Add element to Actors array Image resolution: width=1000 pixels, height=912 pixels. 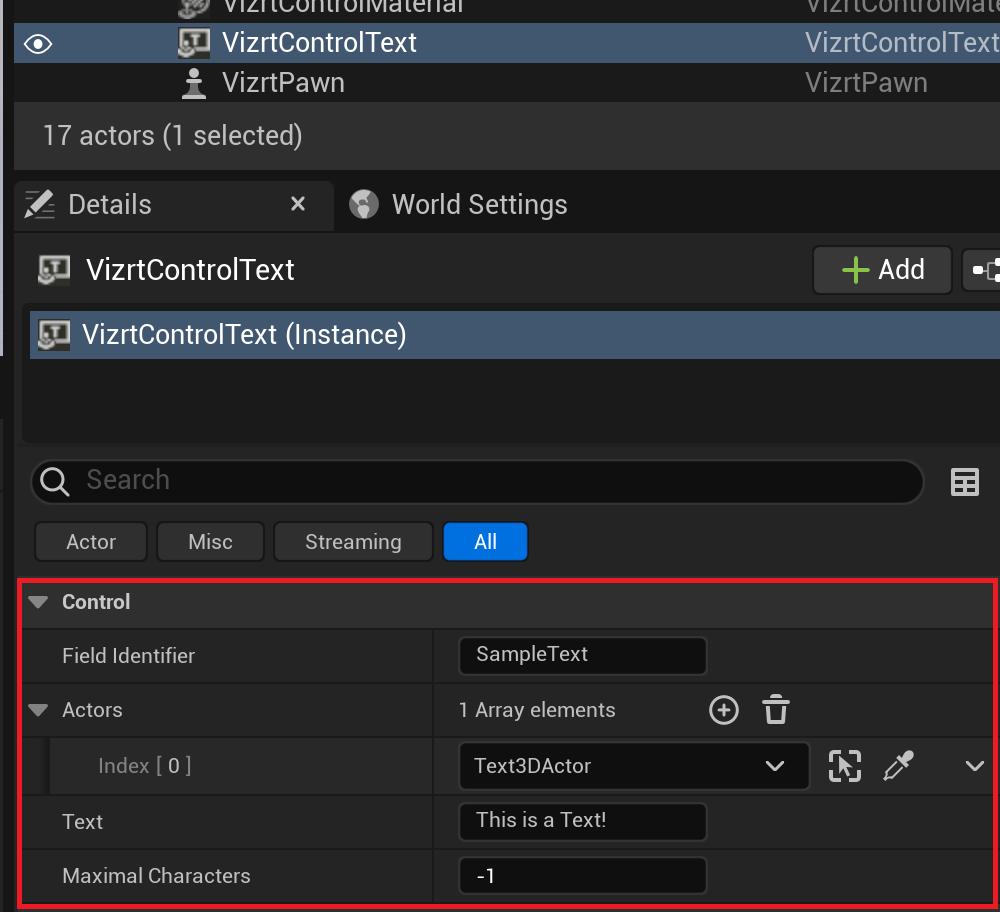click(723, 710)
